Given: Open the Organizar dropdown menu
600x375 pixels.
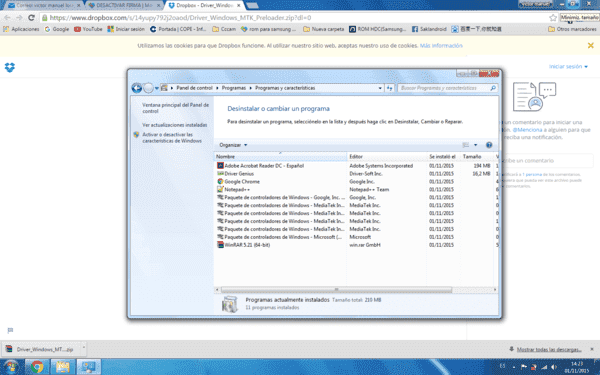Looking at the screenshot, I should [x=233, y=145].
